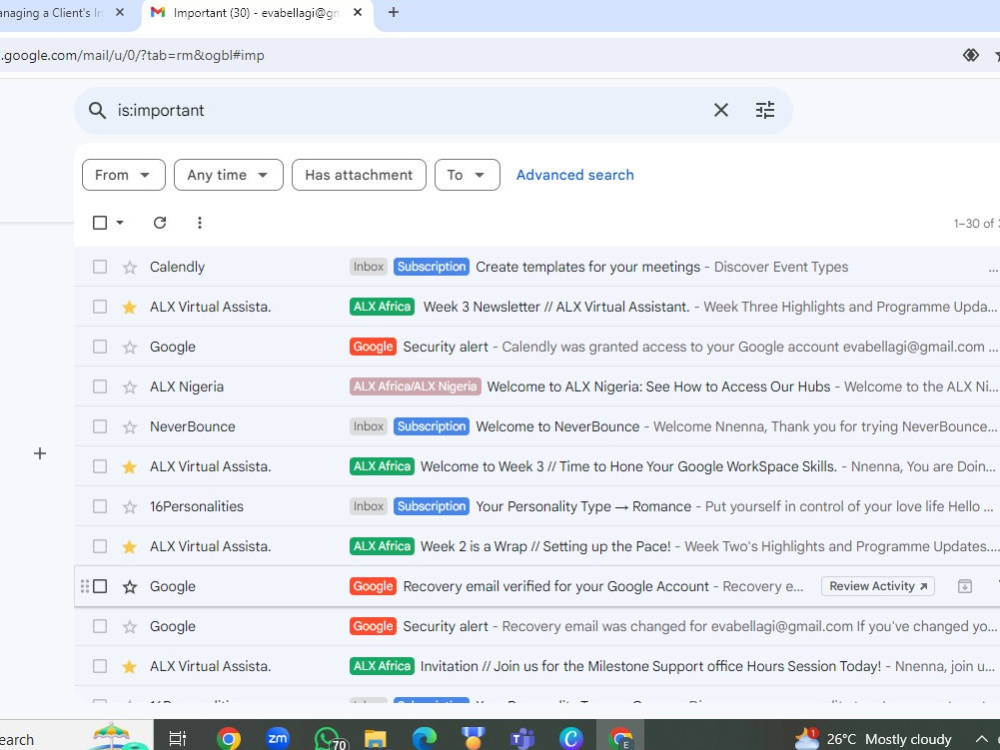
Task: Click Review Activity button
Action: [878, 586]
